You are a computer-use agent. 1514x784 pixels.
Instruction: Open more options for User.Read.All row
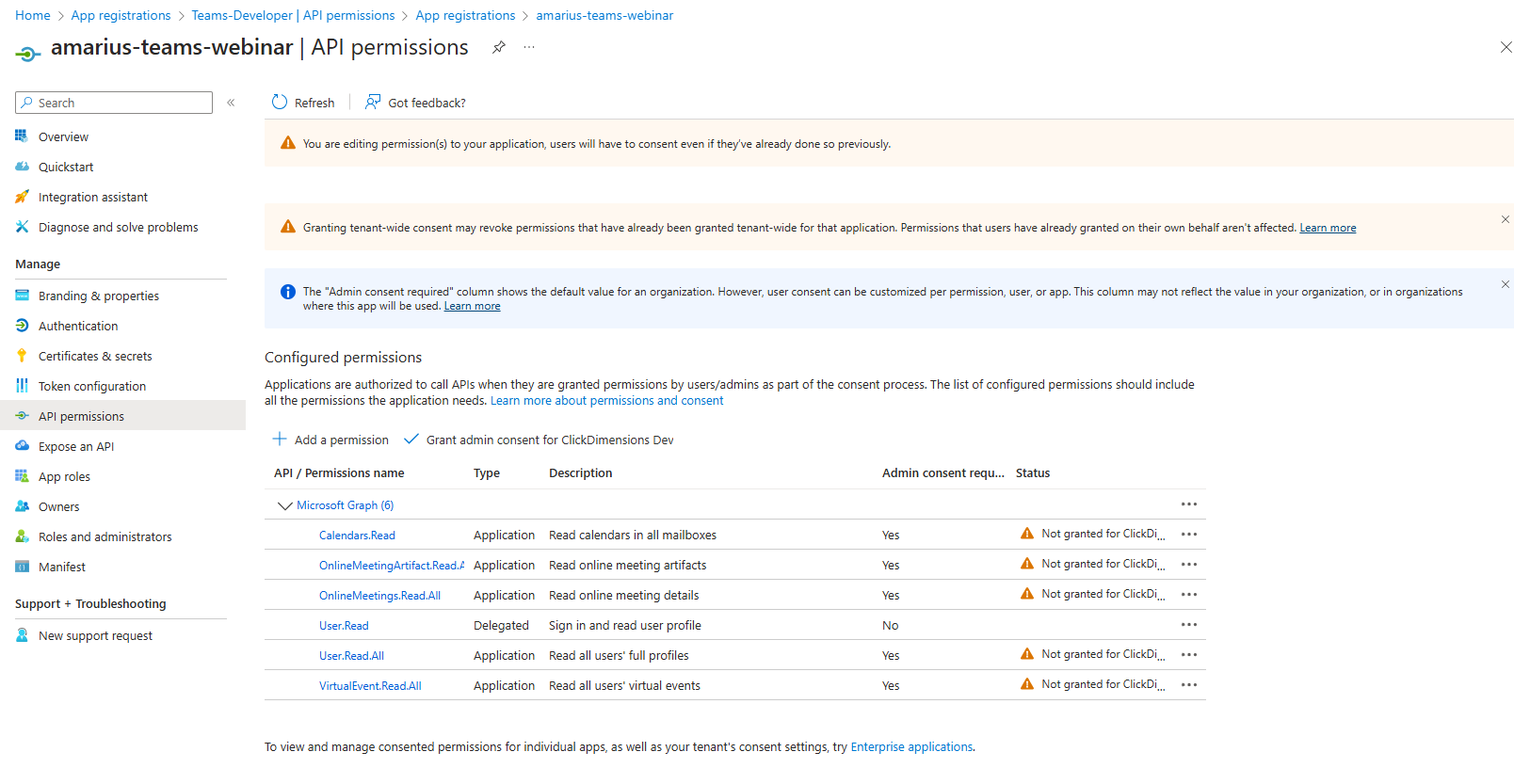click(x=1189, y=655)
